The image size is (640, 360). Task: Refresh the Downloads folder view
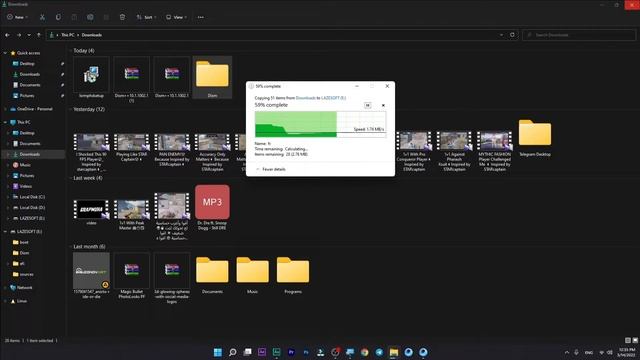click(x=512, y=35)
